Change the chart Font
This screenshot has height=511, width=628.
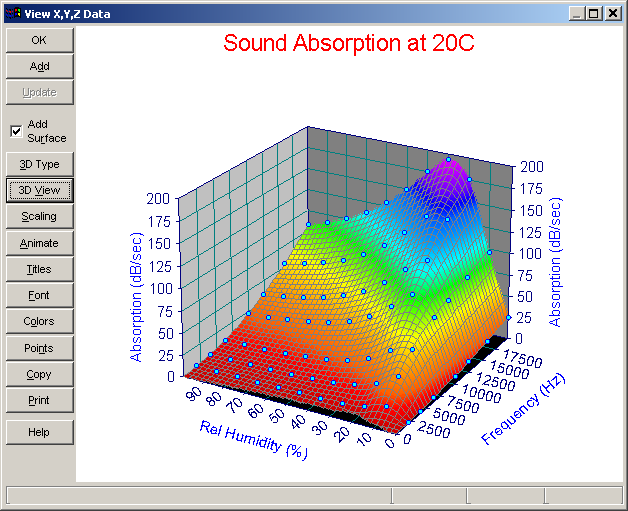pyautogui.click(x=40, y=295)
